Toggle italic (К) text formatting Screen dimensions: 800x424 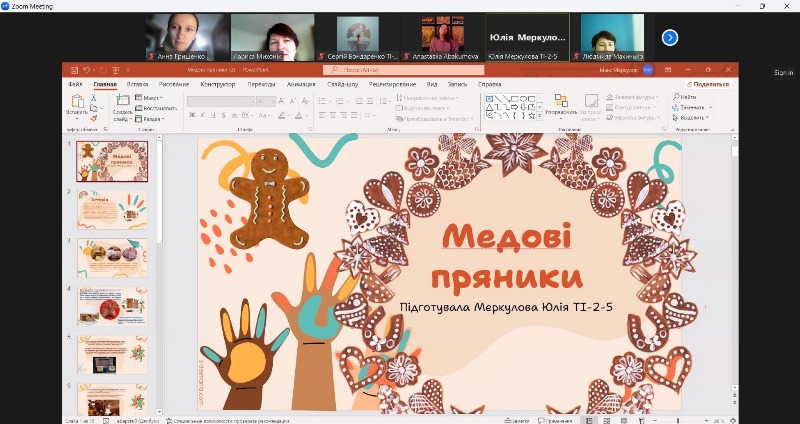[201, 116]
